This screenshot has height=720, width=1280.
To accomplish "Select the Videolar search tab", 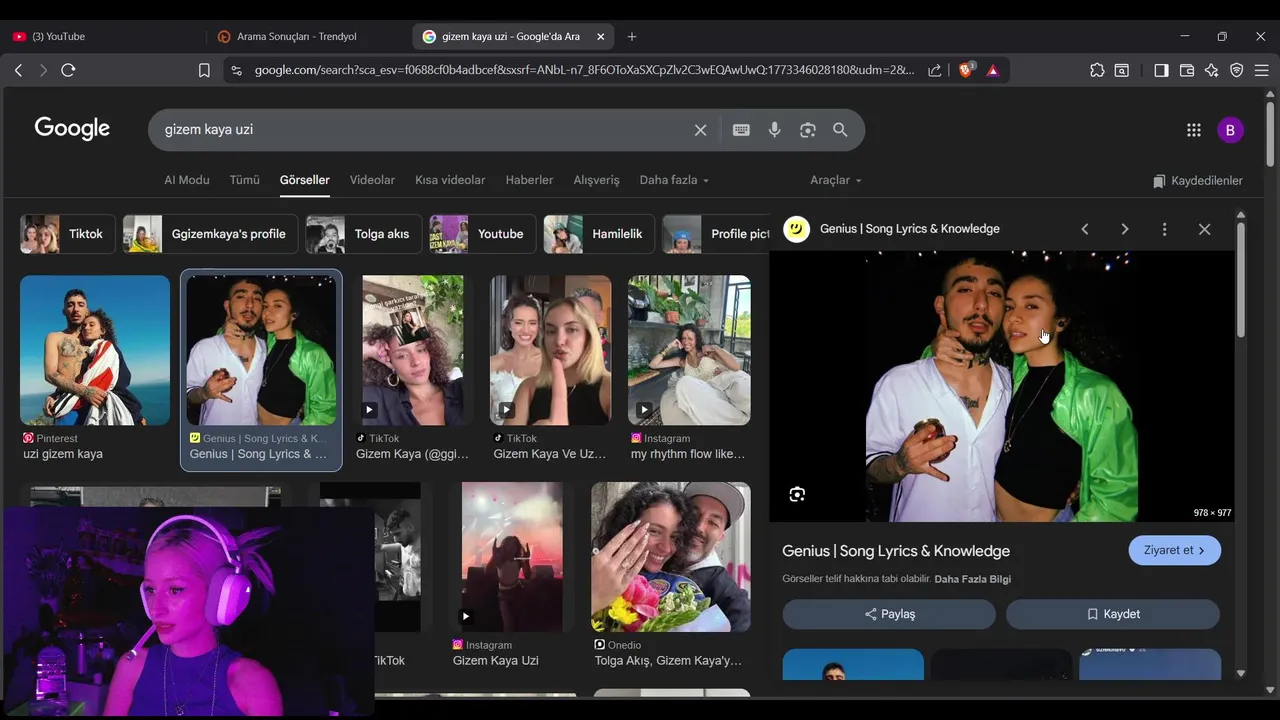I will click(372, 180).
